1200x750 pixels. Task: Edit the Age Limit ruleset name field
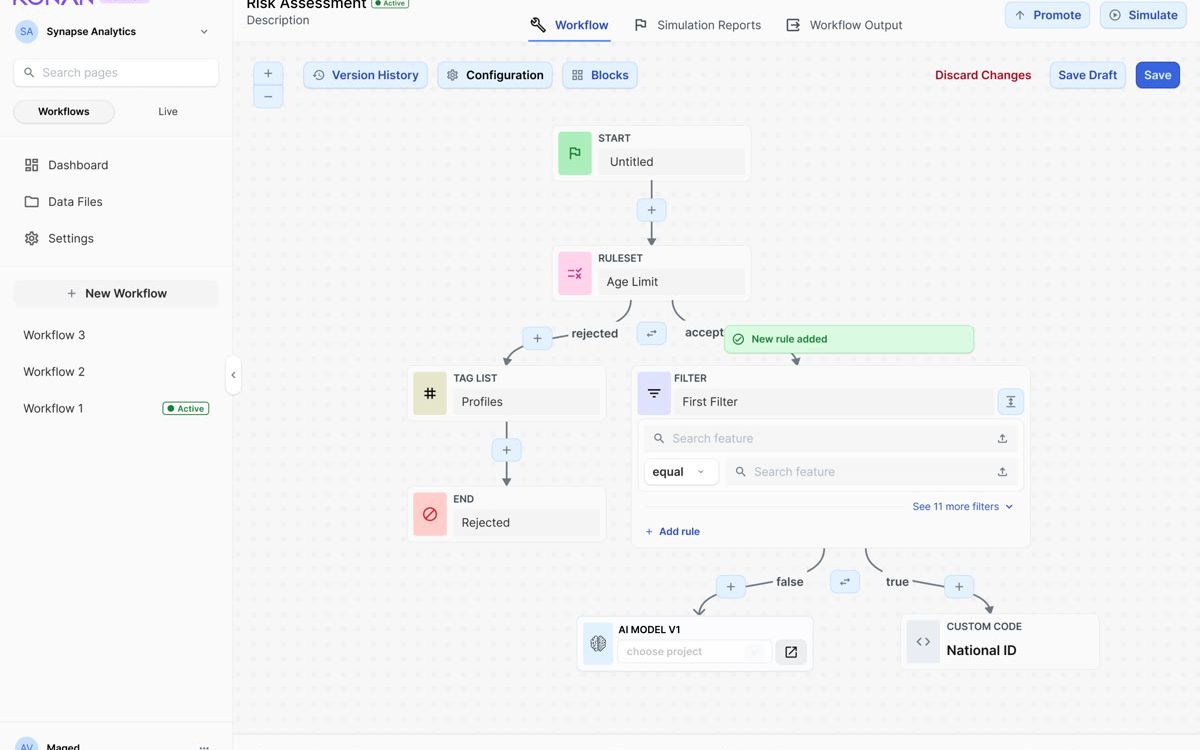(672, 282)
